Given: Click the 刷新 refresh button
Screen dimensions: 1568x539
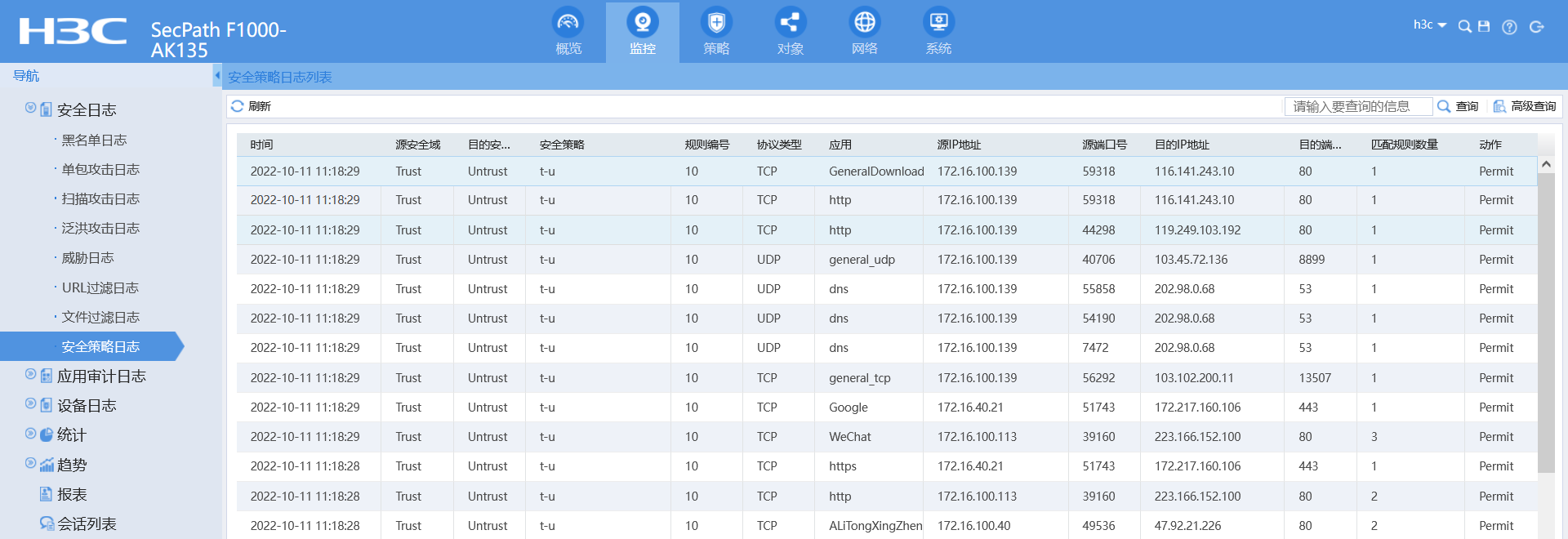Looking at the screenshot, I should (x=252, y=106).
